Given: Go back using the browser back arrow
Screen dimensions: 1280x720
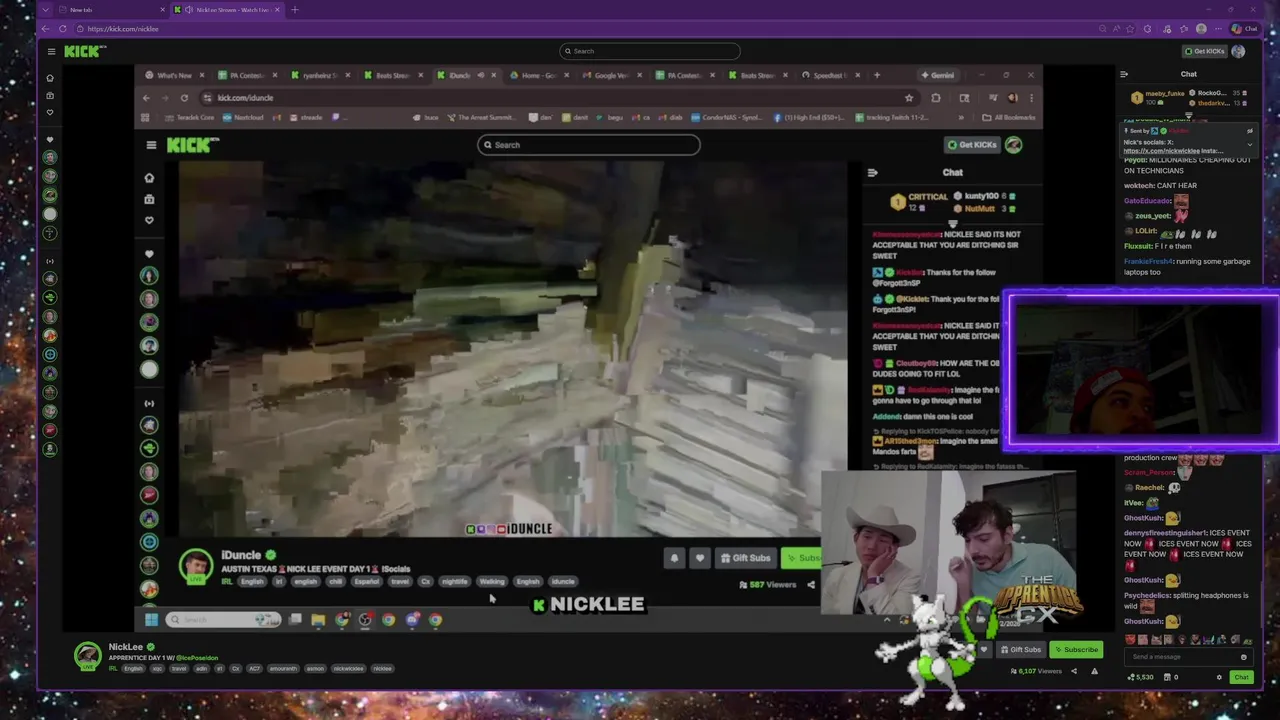Looking at the screenshot, I should (46, 29).
